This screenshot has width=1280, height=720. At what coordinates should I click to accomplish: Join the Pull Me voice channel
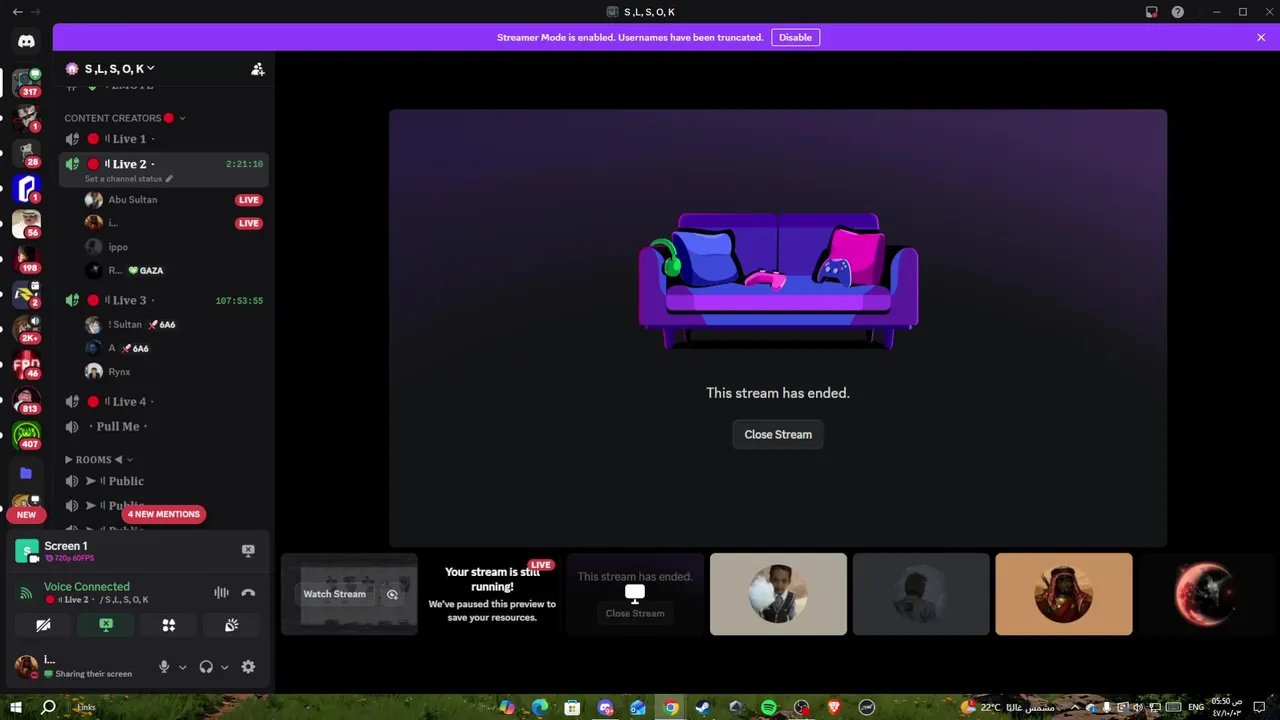164,426
